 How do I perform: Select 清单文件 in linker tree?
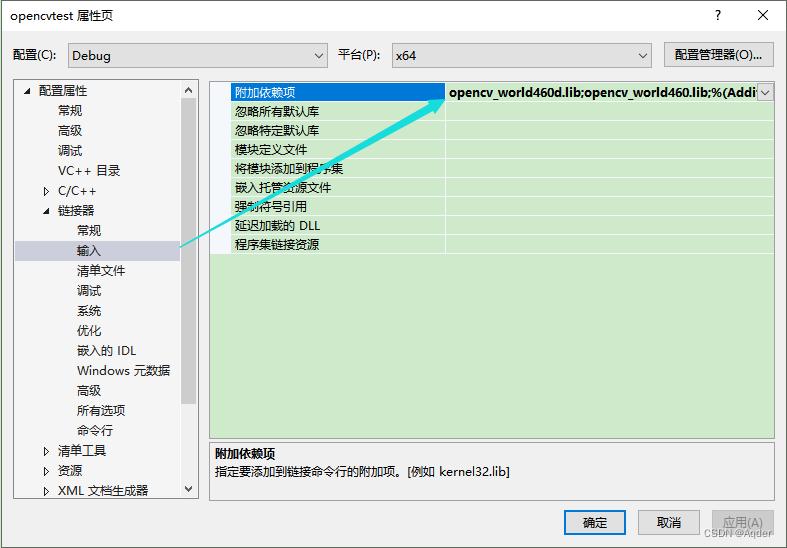point(101,271)
